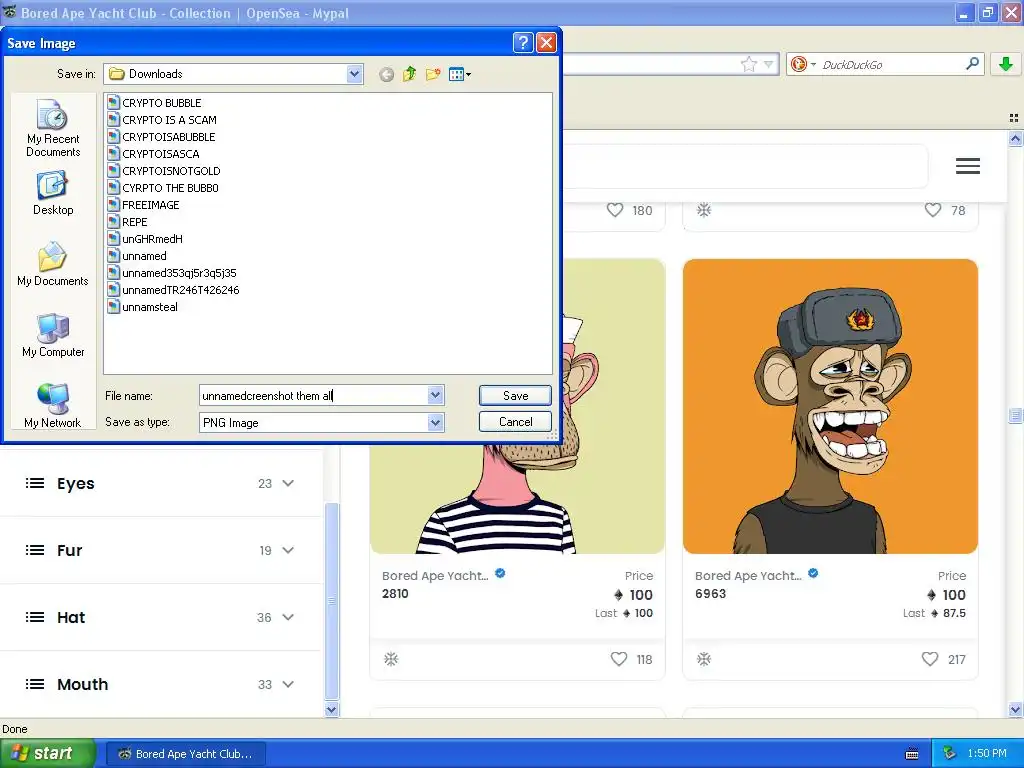Like ape 2810 with heart icon
The height and width of the screenshot is (768, 1024).
618,659
